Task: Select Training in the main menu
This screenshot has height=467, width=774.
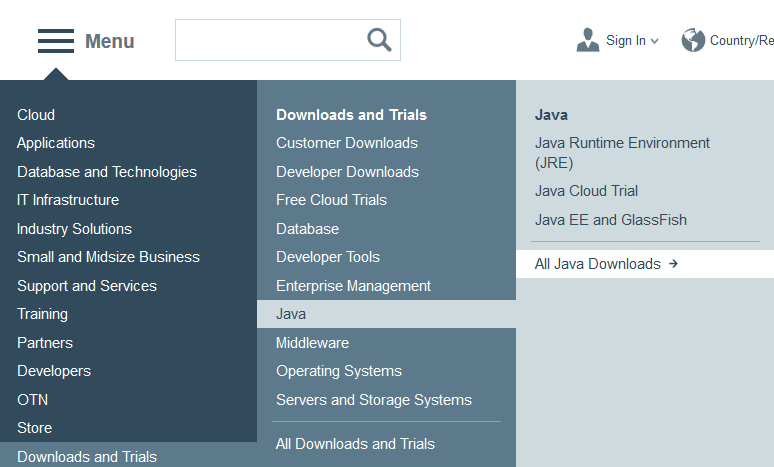Action: (x=42, y=314)
